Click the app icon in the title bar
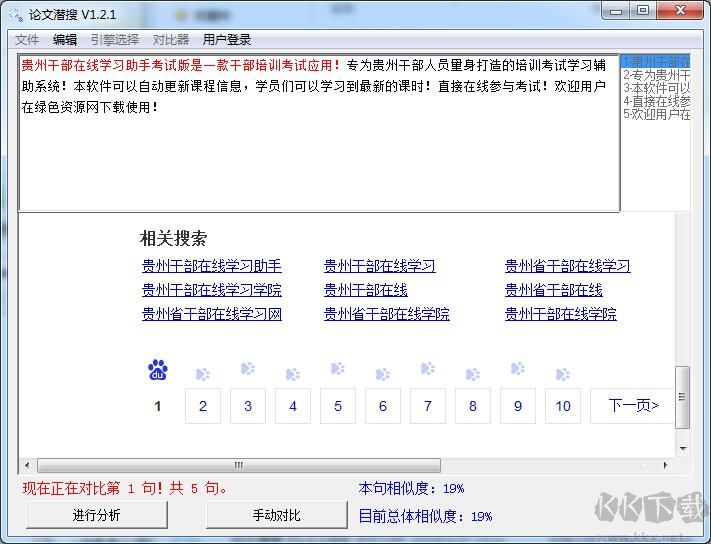 point(14,14)
